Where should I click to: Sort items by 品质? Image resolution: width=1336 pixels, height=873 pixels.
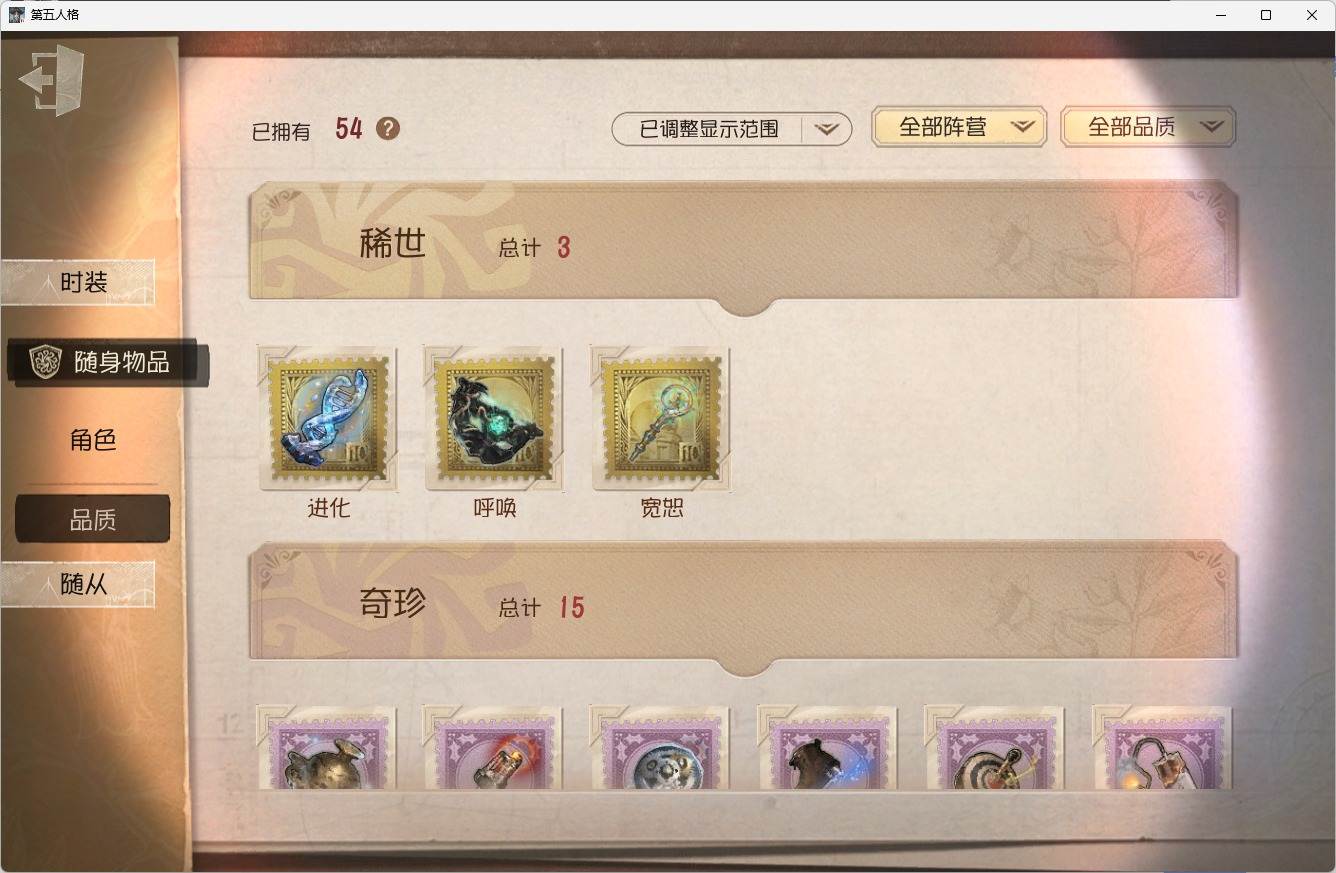[x=93, y=520]
